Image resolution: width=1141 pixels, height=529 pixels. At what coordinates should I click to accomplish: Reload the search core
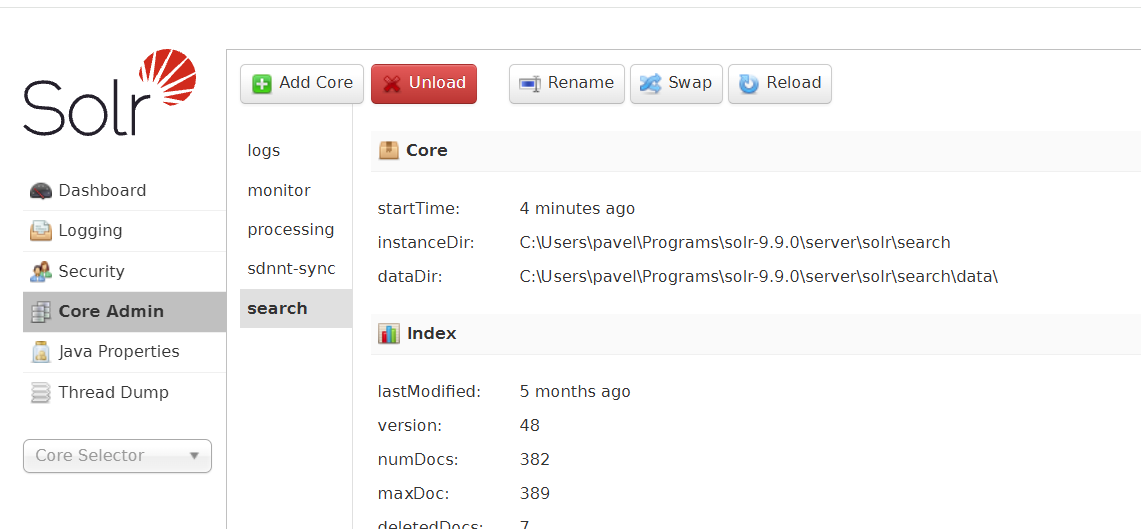[x=779, y=84]
